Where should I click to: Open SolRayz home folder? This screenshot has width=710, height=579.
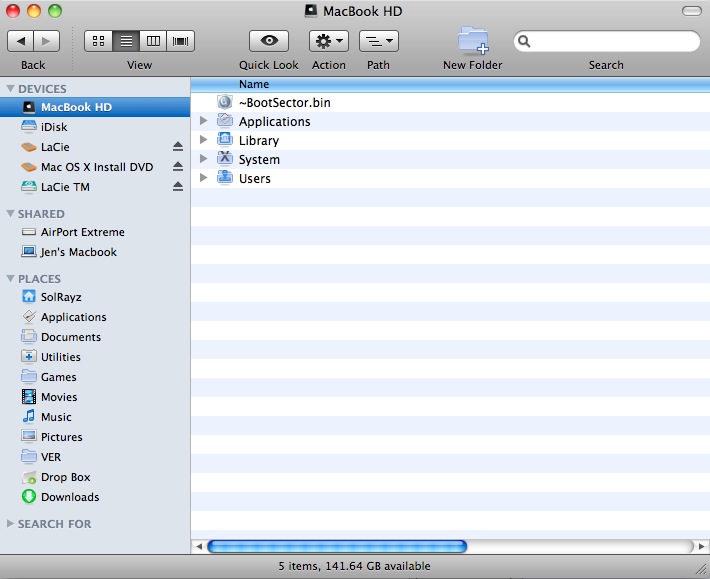coord(95,297)
